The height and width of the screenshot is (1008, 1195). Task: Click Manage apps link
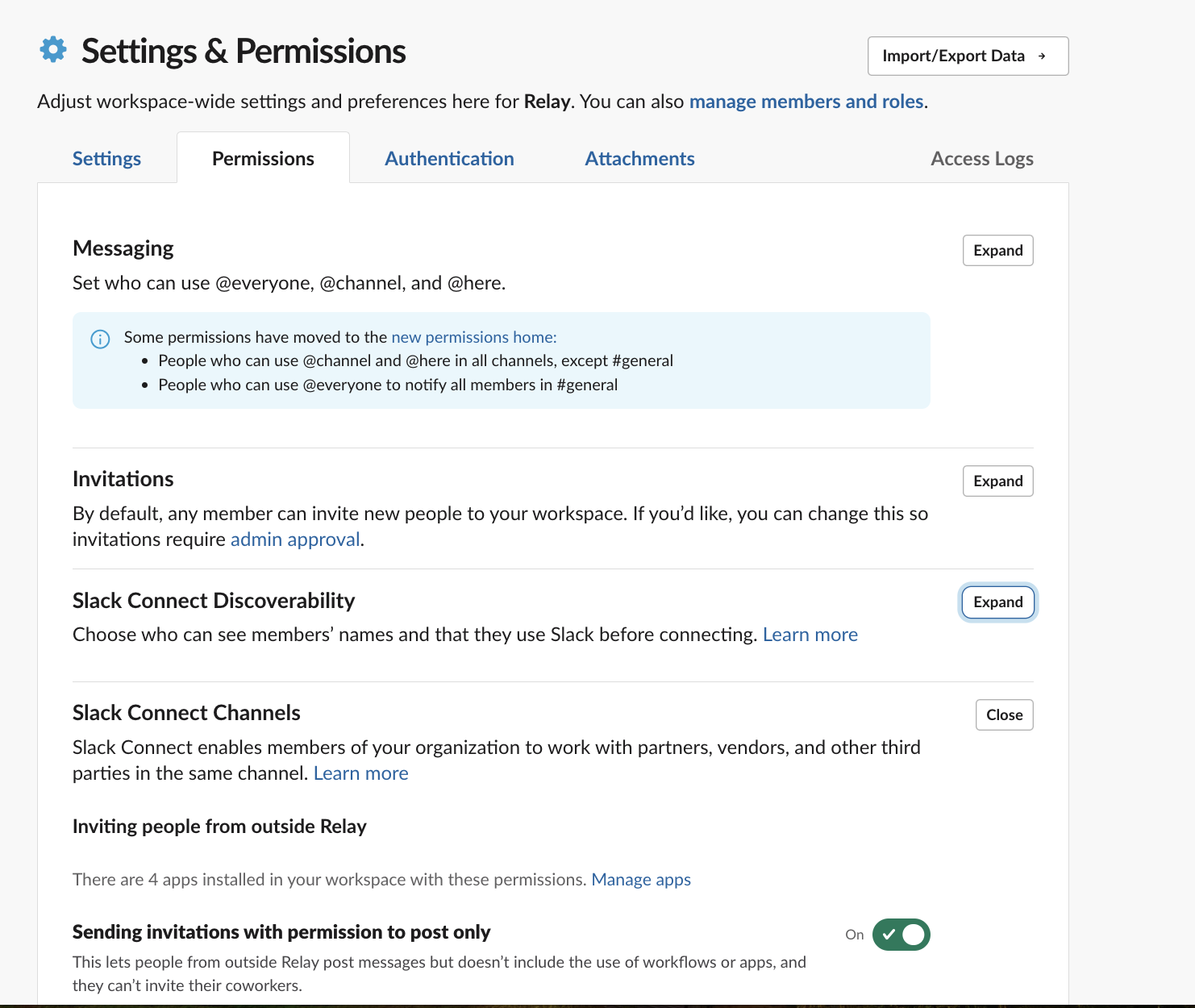[641, 879]
